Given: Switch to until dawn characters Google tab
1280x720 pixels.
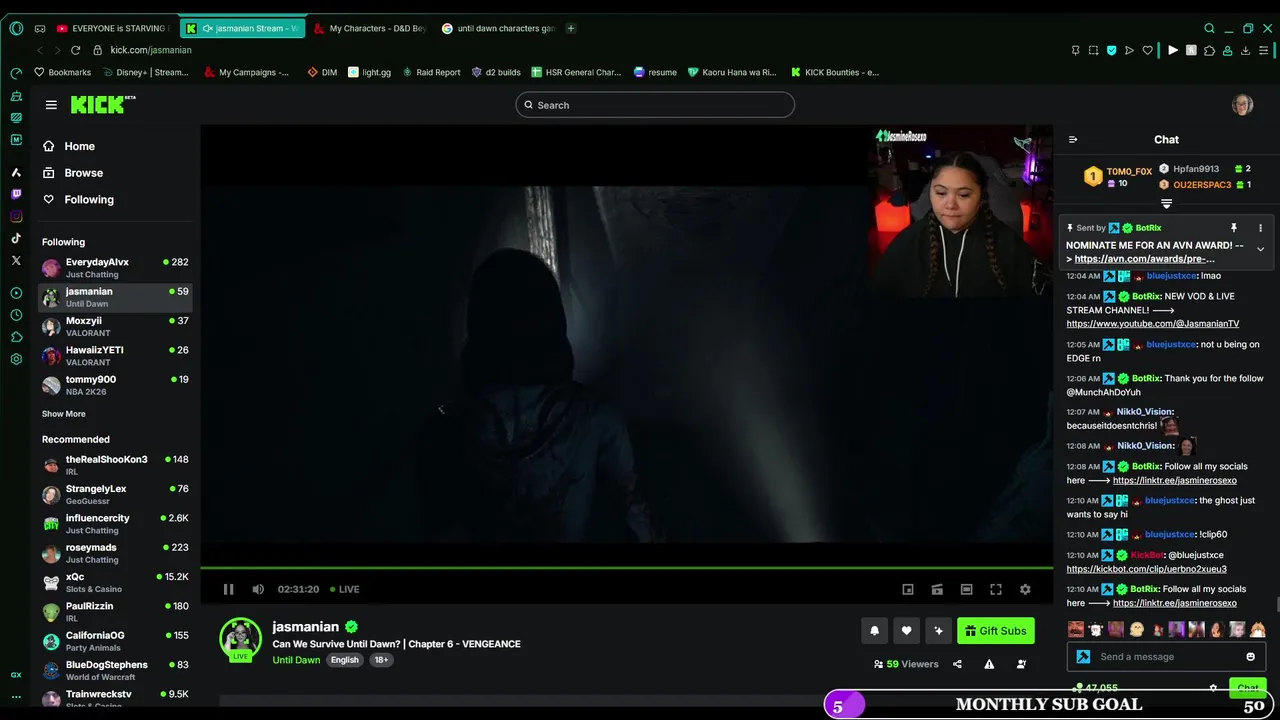Looking at the screenshot, I should click(x=498, y=28).
